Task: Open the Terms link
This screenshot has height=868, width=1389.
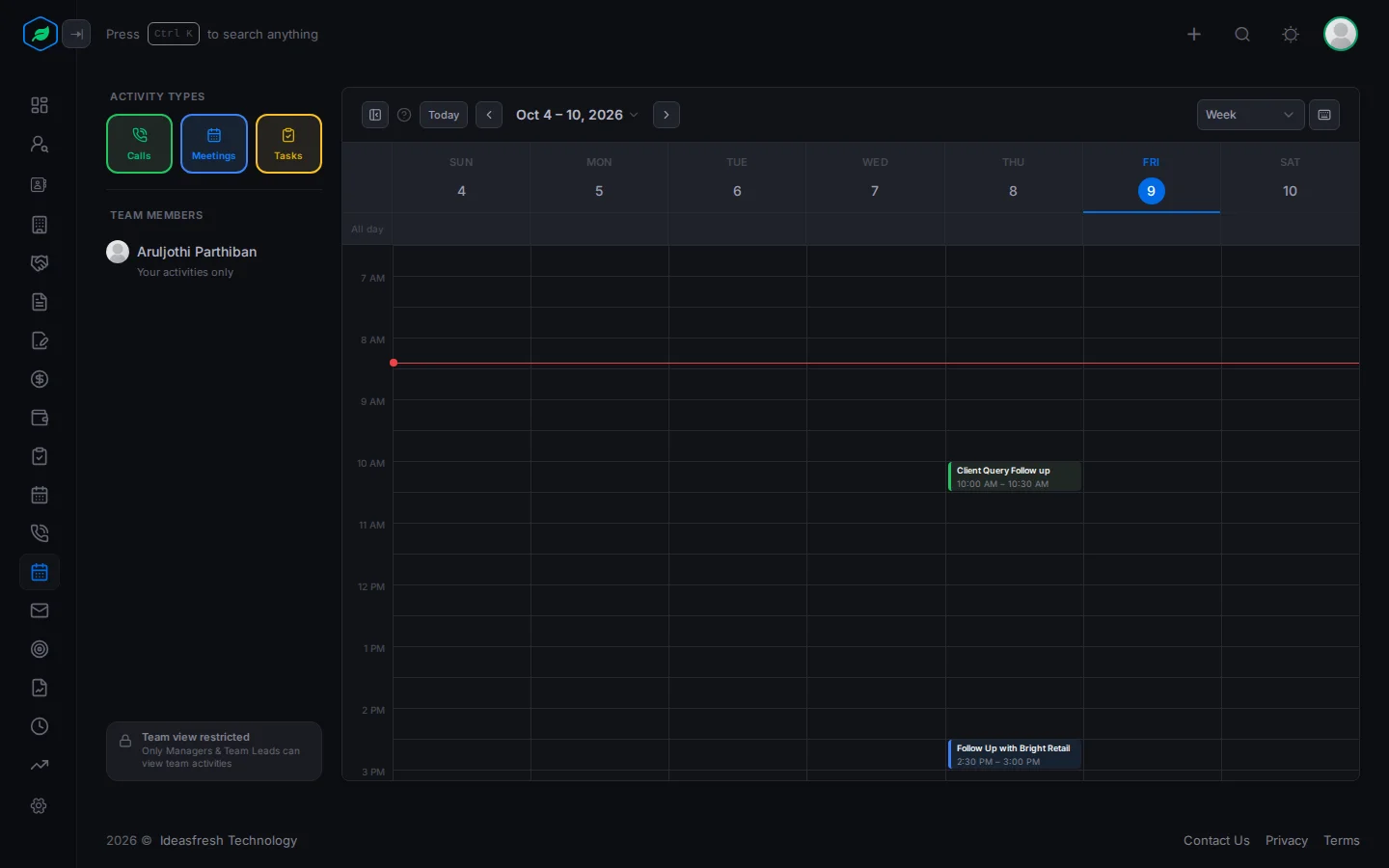Action: 1342,841
